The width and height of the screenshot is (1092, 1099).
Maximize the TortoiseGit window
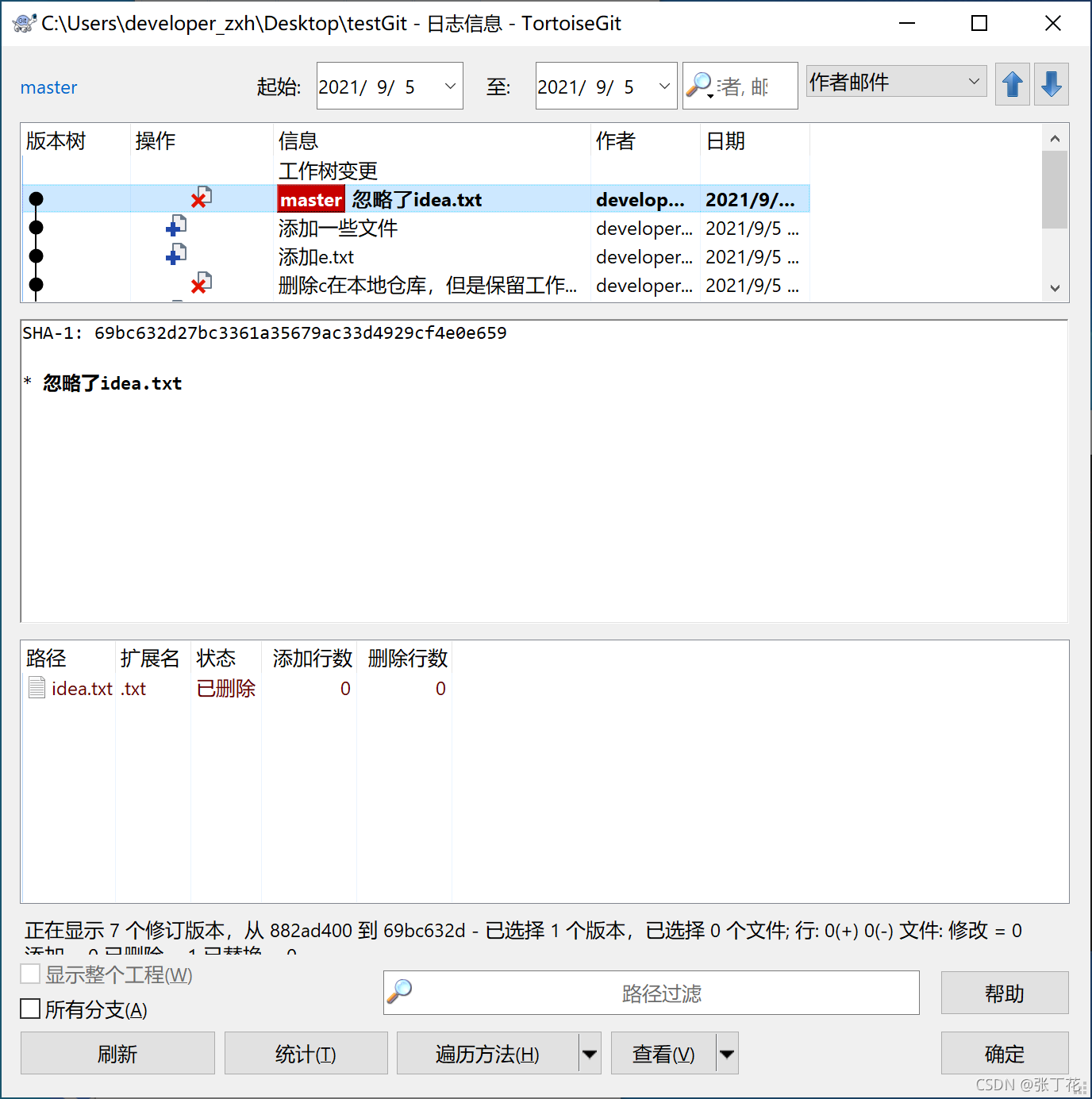pyautogui.click(x=979, y=23)
